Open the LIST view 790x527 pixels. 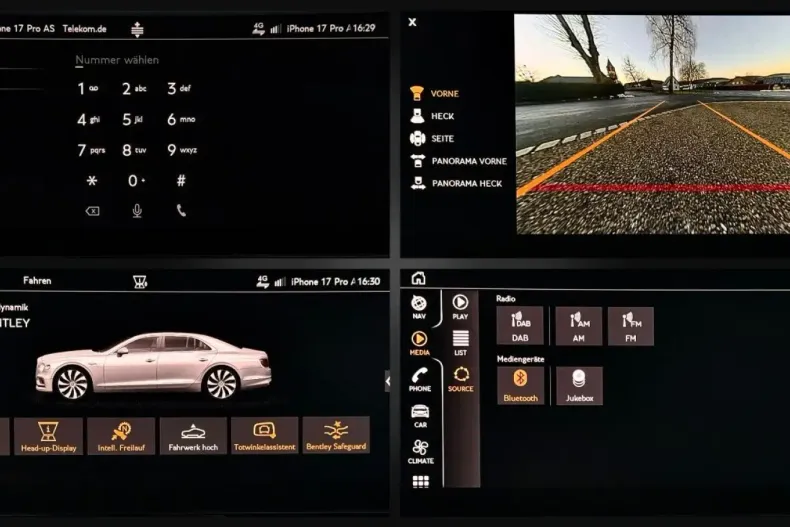click(460, 343)
